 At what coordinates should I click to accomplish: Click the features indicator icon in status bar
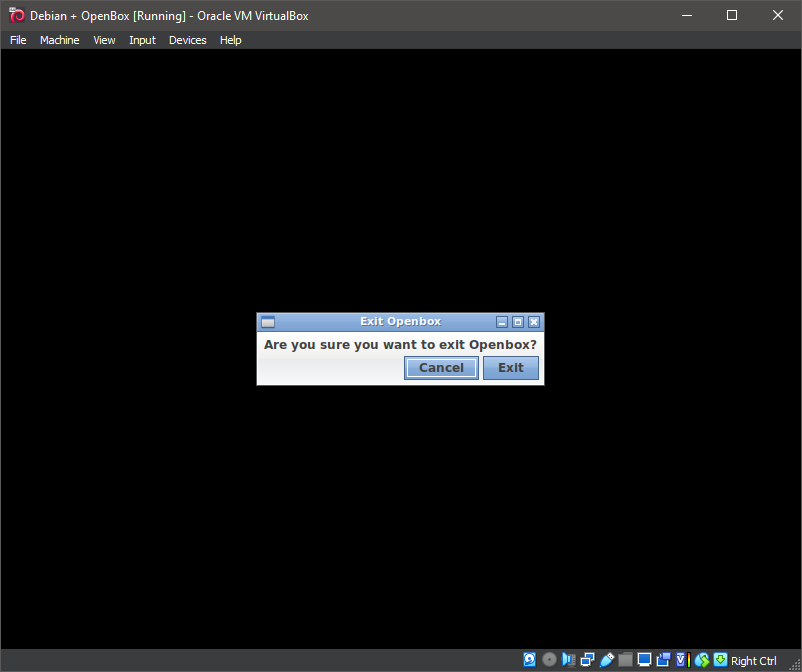681,660
